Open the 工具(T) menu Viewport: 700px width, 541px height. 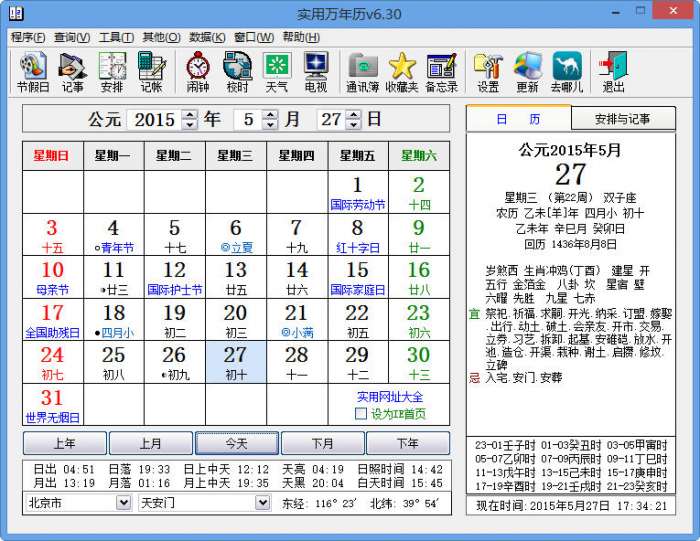coord(116,37)
